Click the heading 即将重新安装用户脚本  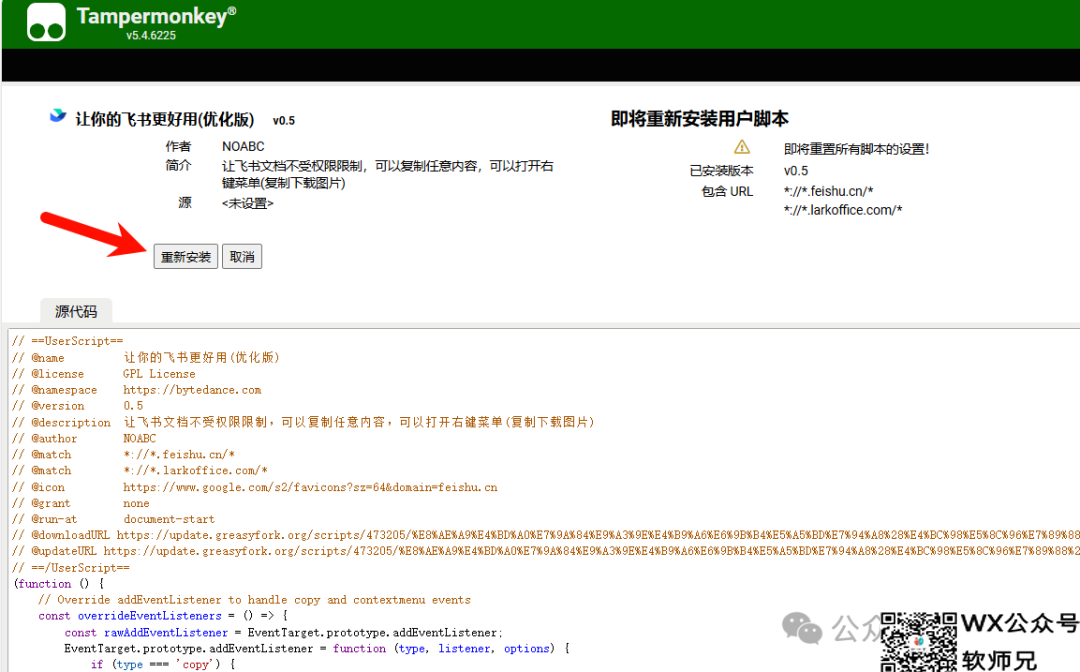click(x=699, y=119)
